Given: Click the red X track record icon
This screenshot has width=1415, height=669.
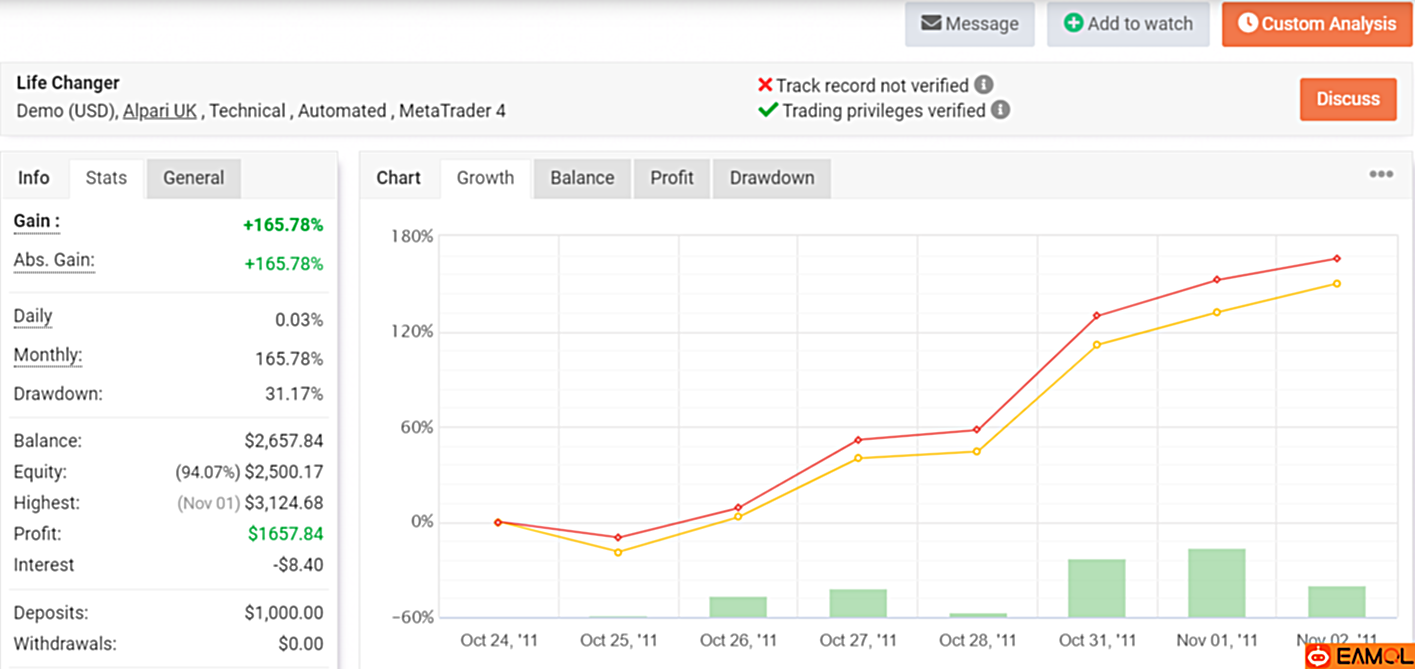Looking at the screenshot, I should click(x=765, y=85).
